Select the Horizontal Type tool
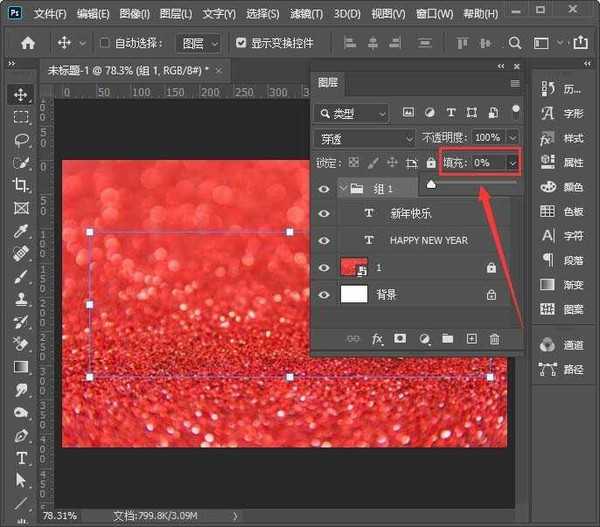Screen dimensions: 600x527 (21, 458)
